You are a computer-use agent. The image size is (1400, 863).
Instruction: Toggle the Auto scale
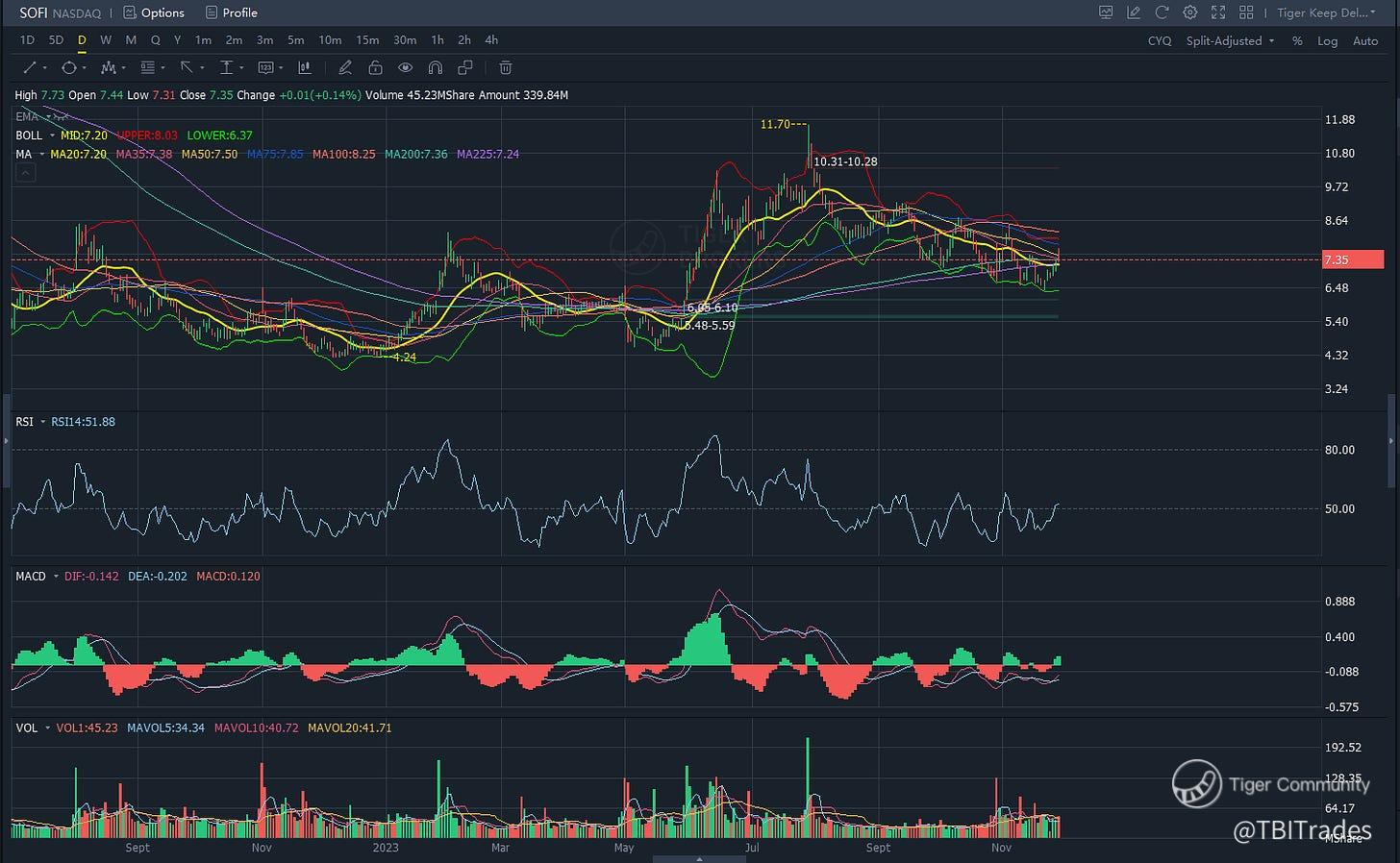(x=1365, y=40)
